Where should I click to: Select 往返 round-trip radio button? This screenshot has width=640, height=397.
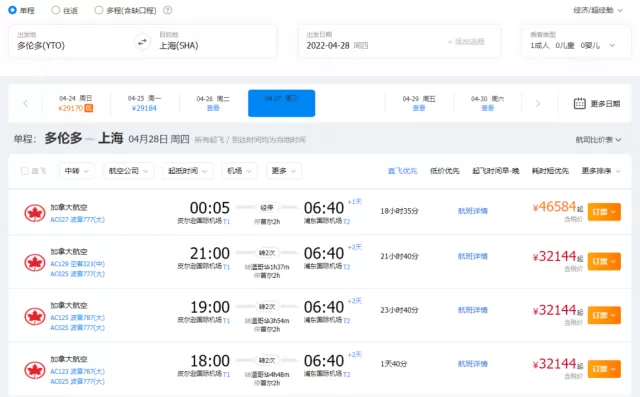(x=56, y=10)
